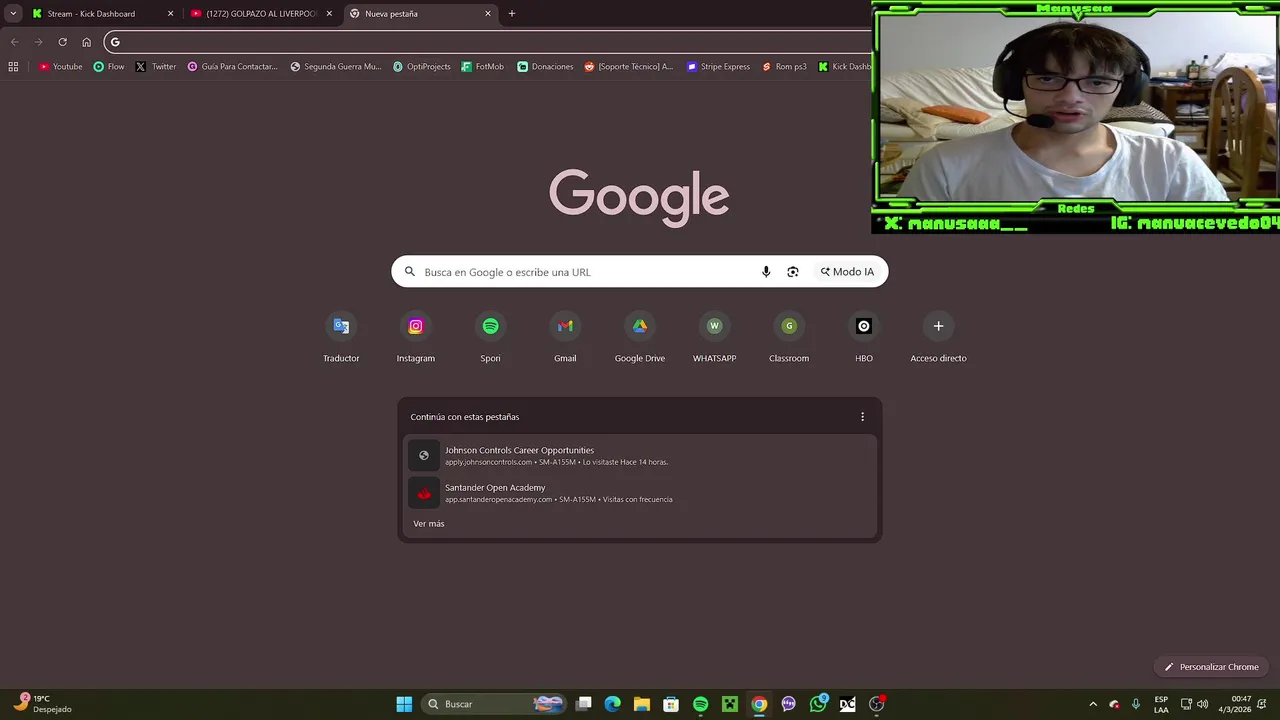Open the volume control in system tray
The image size is (1280, 720).
pyautogui.click(x=1202, y=704)
